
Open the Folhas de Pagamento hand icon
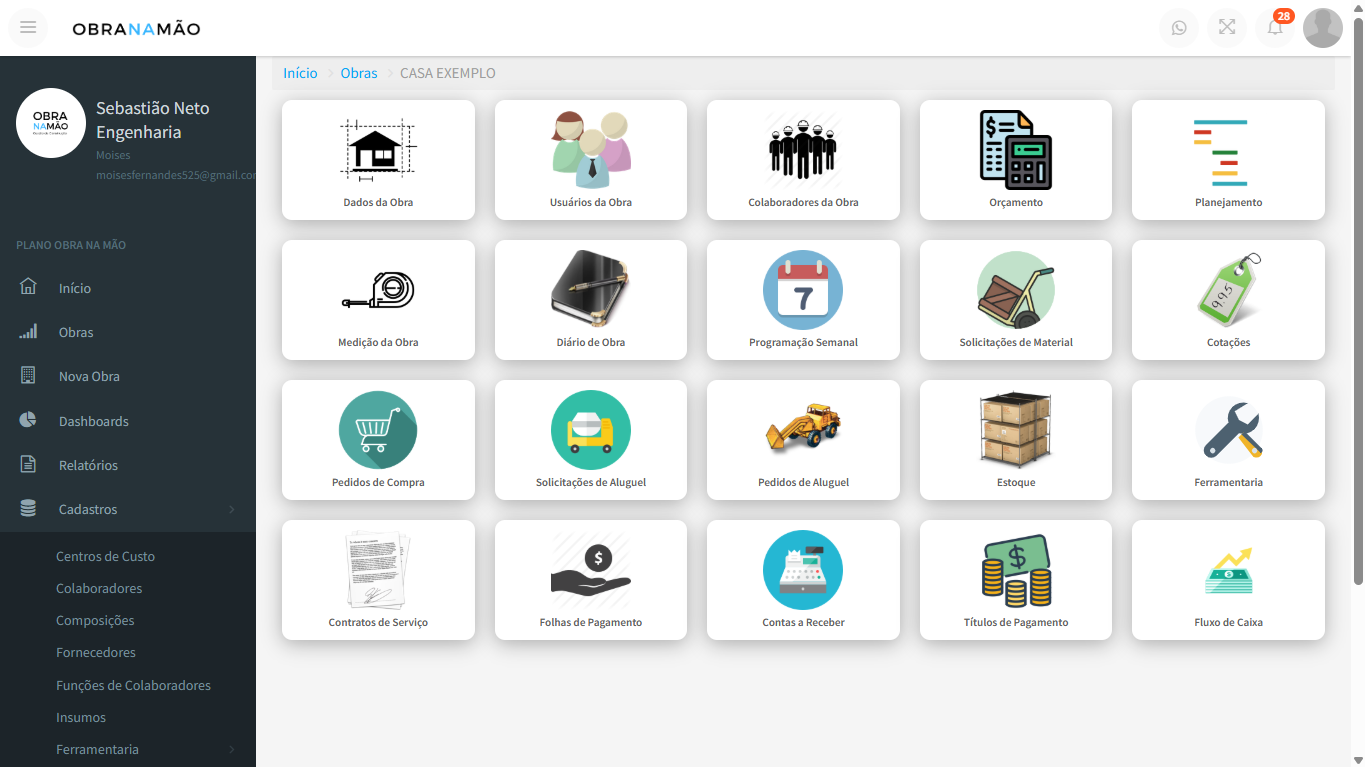coord(591,570)
